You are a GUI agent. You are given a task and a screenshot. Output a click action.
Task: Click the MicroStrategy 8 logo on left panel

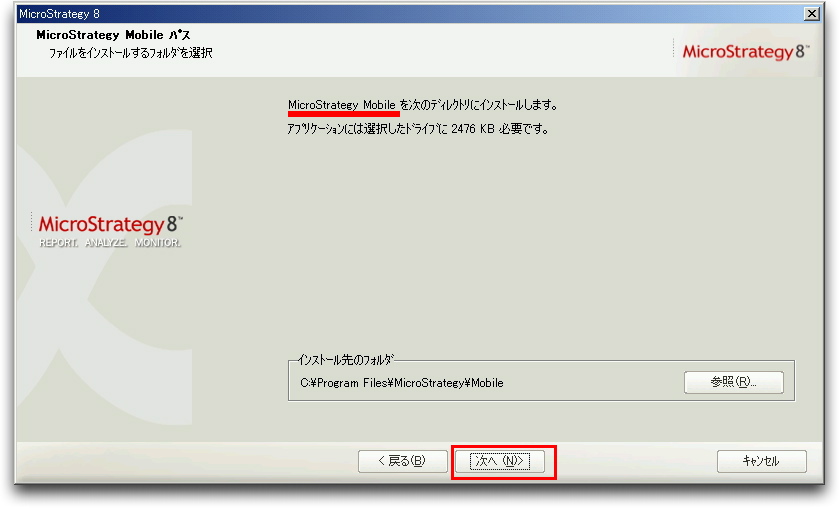110,224
